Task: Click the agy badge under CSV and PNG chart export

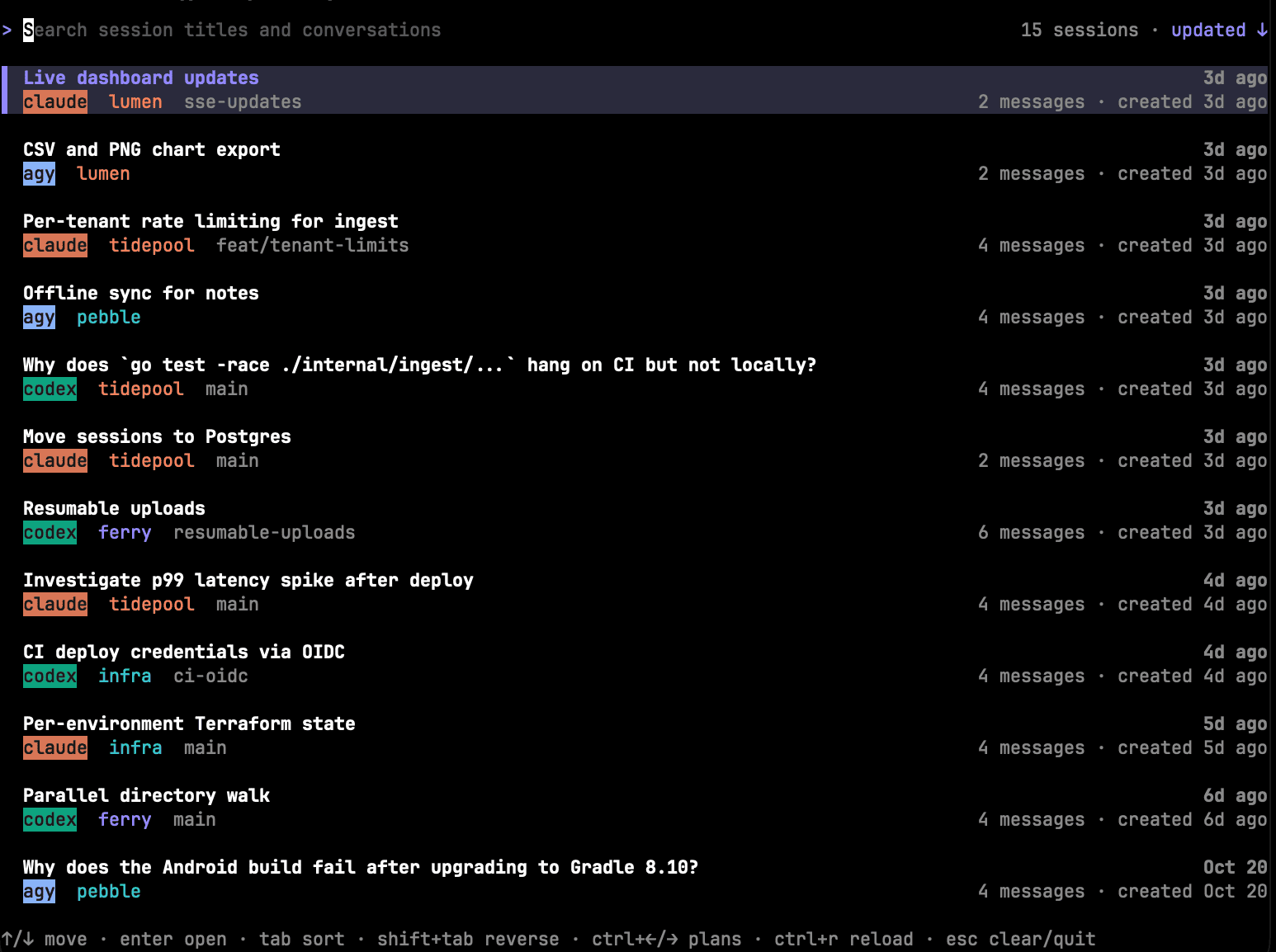Action: (x=39, y=173)
